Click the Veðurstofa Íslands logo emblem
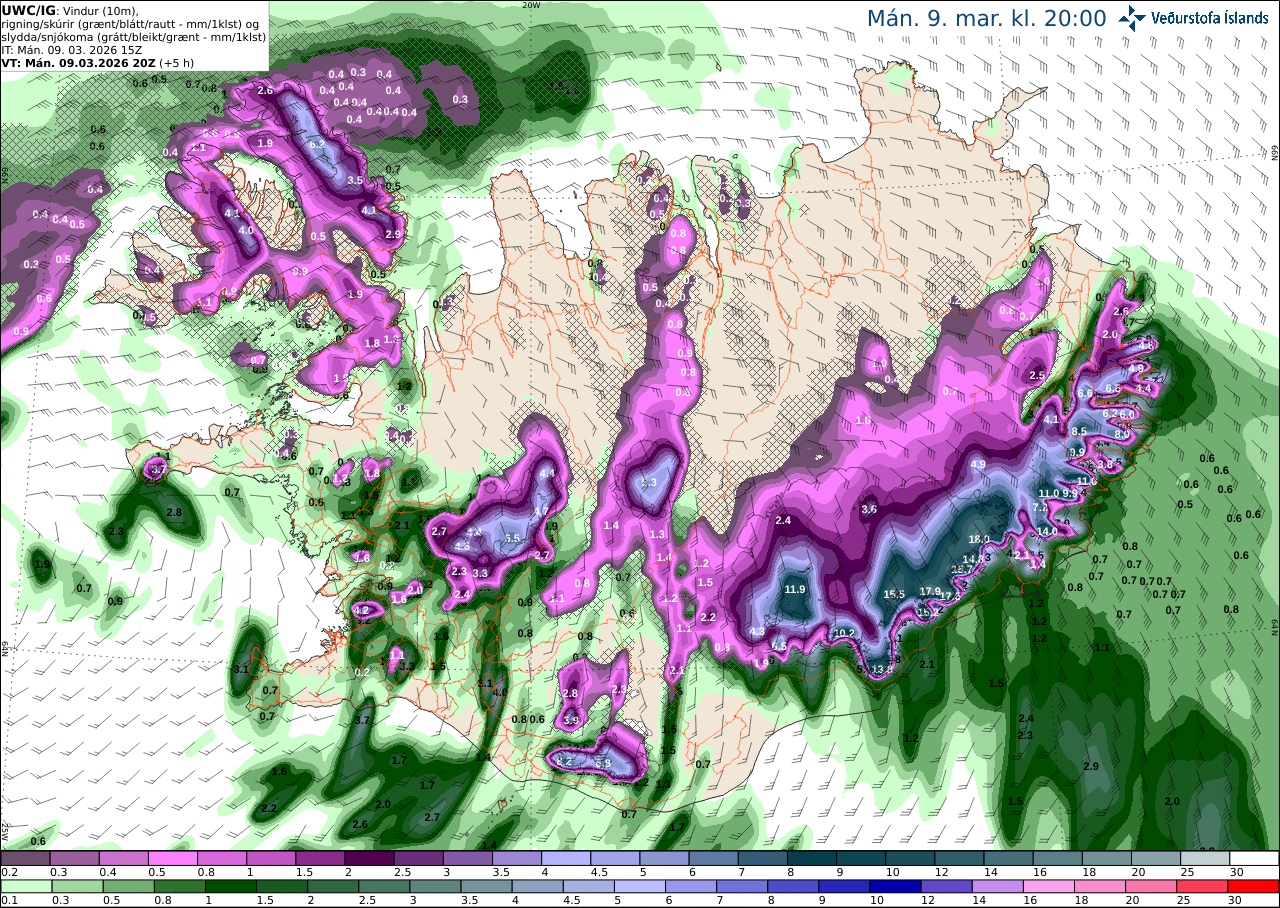The width and height of the screenshot is (1280, 908). (x=1132, y=18)
